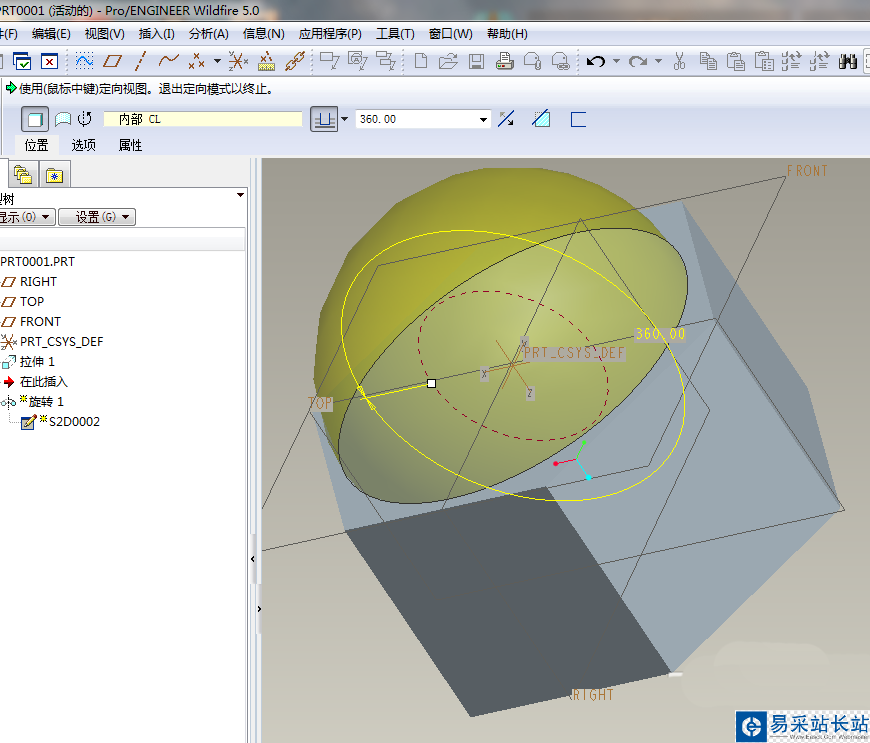Image resolution: width=870 pixels, height=743 pixels.
Task: Click the redo arrow icon
Action: click(638, 60)
